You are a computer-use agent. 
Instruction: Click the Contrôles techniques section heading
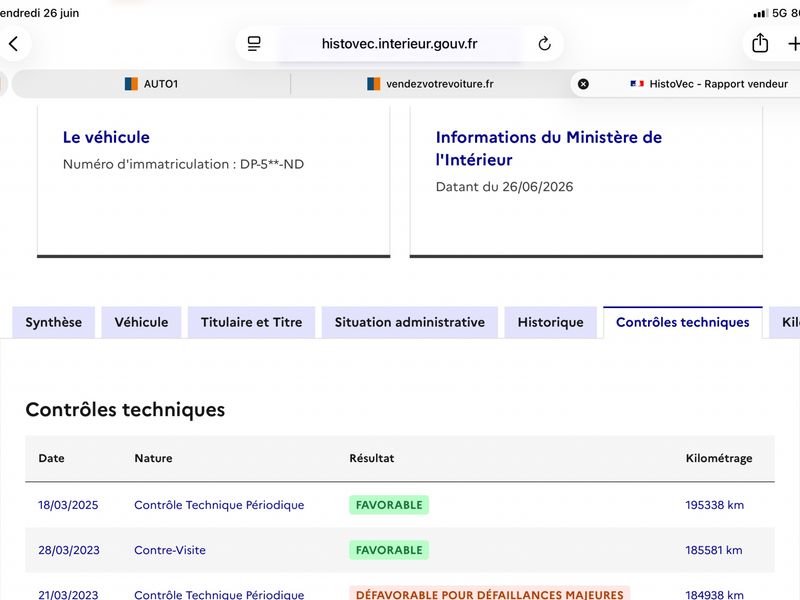[125, 410]
